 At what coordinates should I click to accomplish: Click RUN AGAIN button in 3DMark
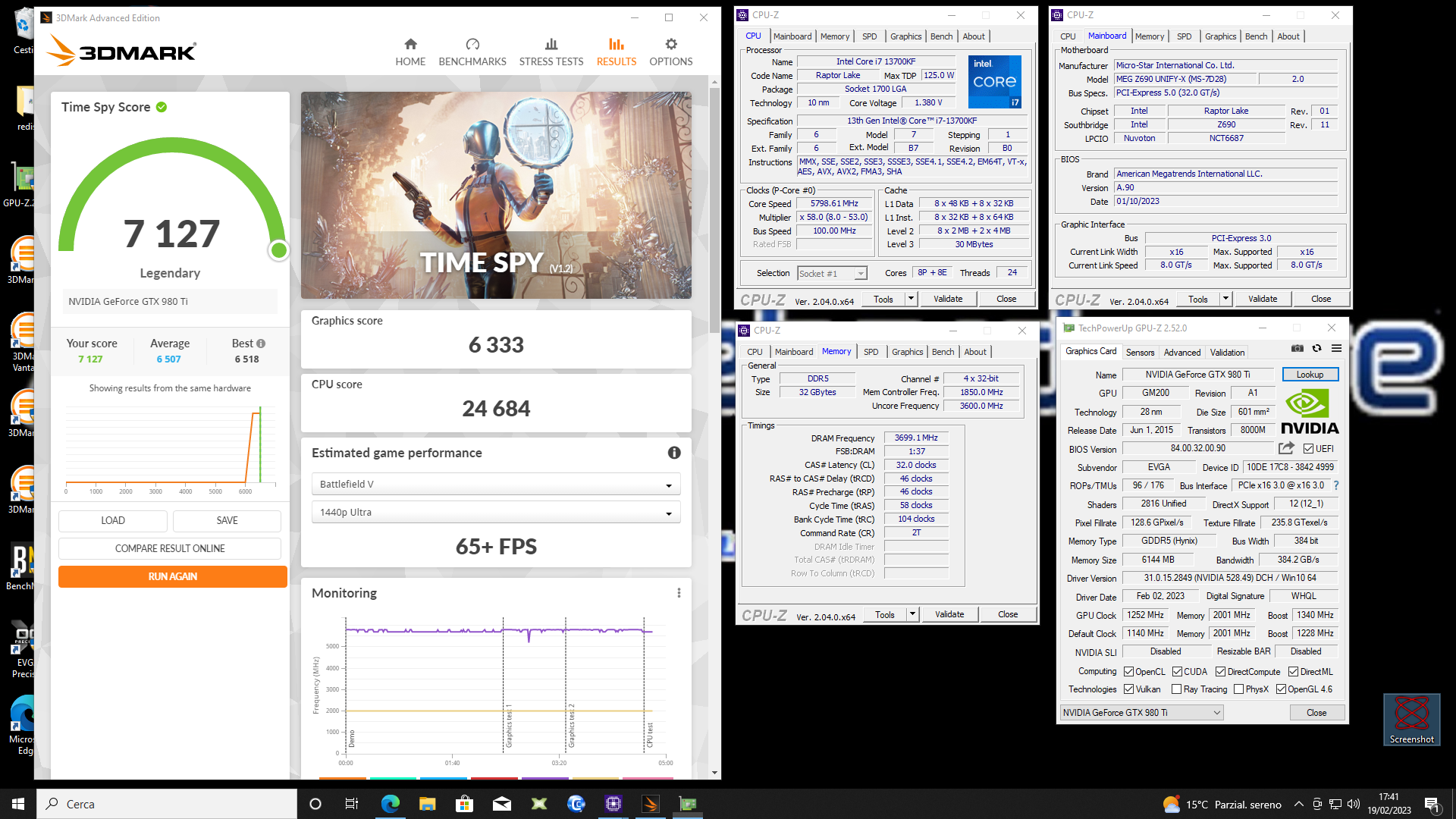point(173,576)
